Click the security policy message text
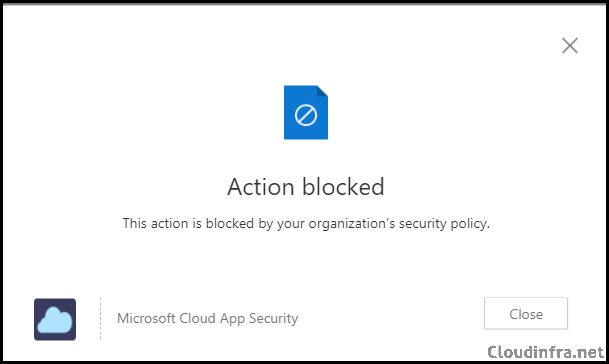The width and height of the screenshot is (609, 364). 306,224
